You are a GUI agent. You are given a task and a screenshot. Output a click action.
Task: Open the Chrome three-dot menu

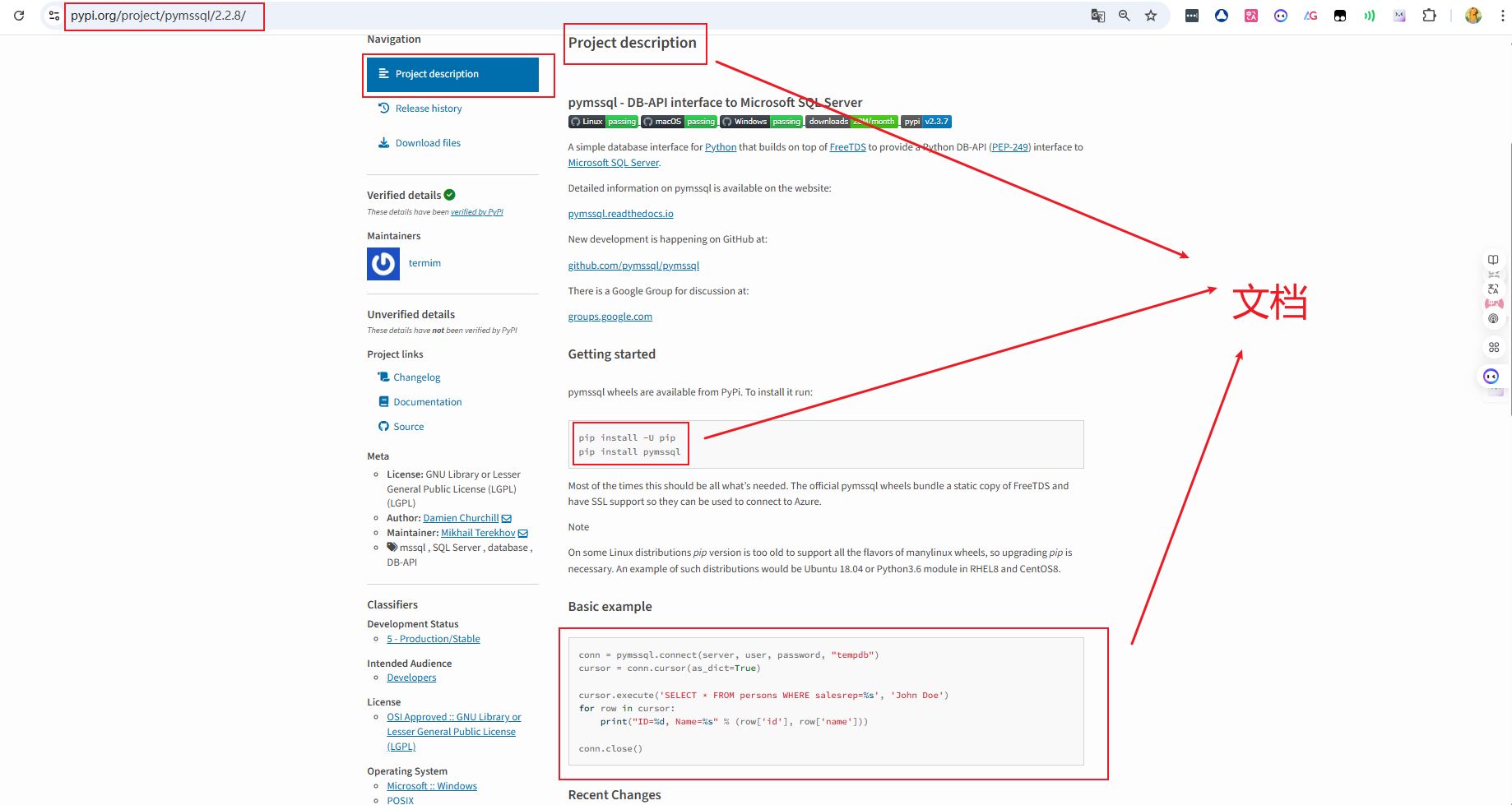coord(1502,16)
